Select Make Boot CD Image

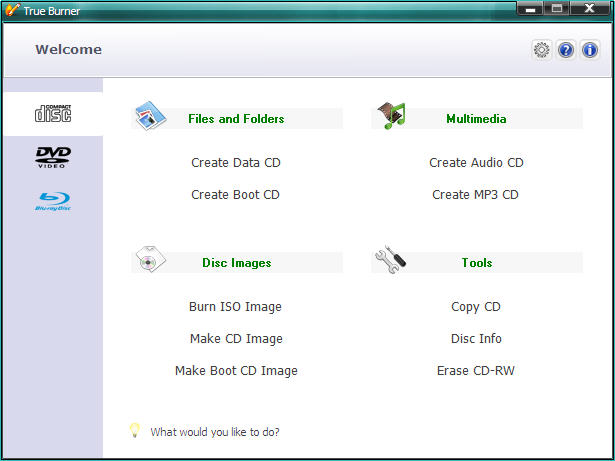(236, 371)
